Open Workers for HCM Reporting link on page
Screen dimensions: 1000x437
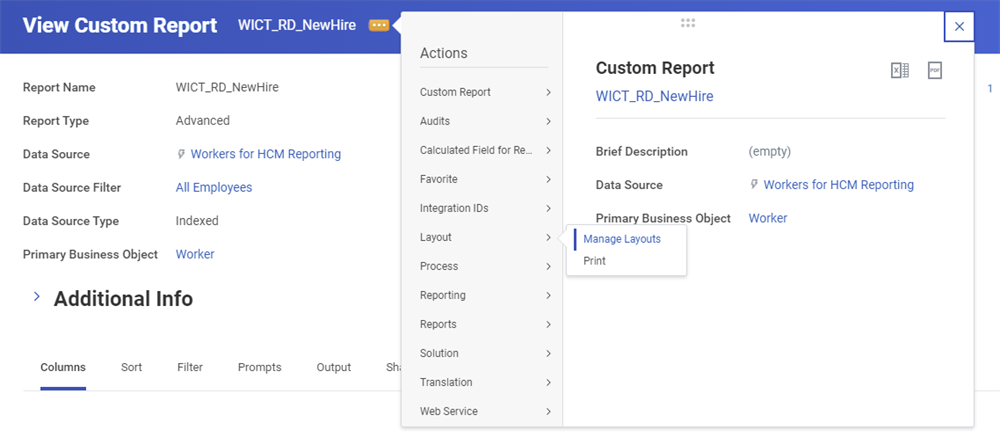pos(266,154)
